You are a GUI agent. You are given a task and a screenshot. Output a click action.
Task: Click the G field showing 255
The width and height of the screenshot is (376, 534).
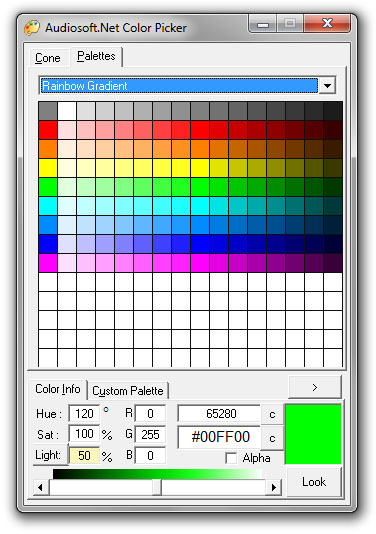tap(150, 435)
